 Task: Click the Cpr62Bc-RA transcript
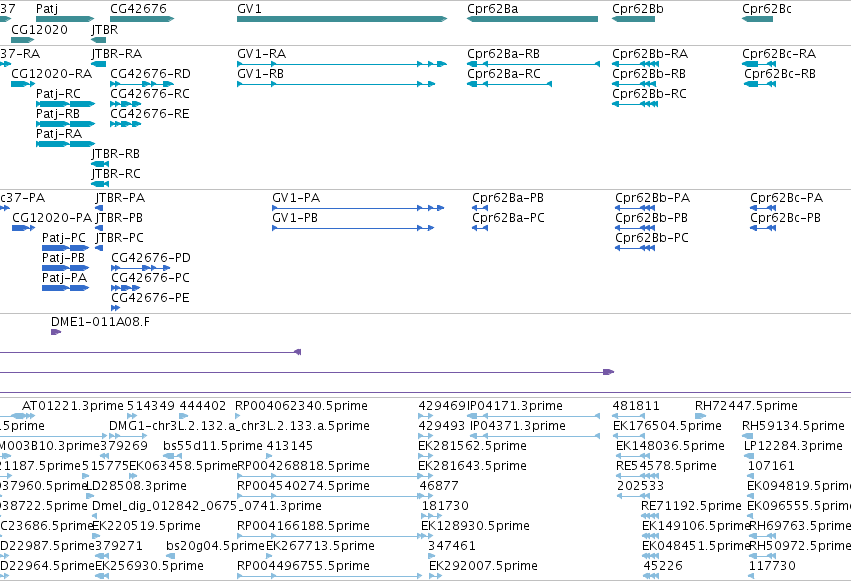759,64
